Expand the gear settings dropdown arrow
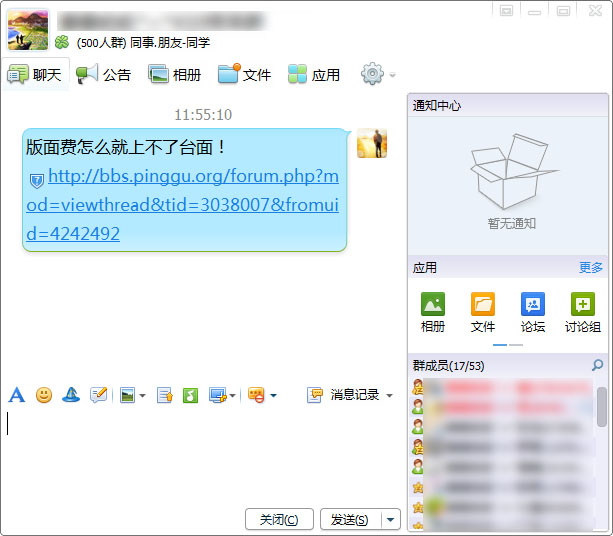613x536 pixels. 393,74
